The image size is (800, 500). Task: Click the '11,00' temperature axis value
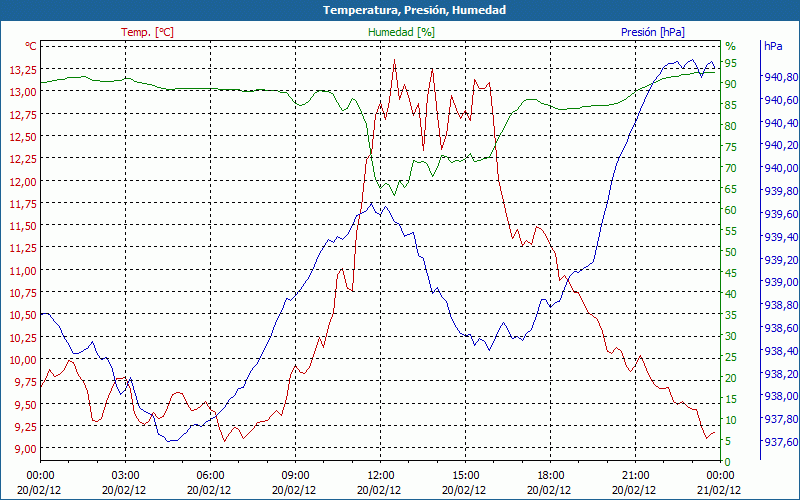[23, 271]
